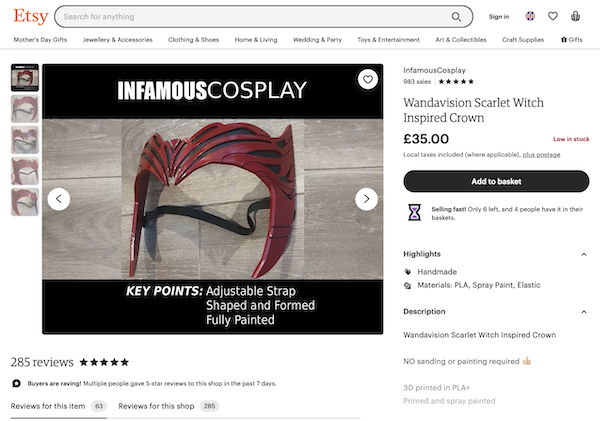
Task: Favourite this crown using heart on image
Action: (x=367, y=80)
